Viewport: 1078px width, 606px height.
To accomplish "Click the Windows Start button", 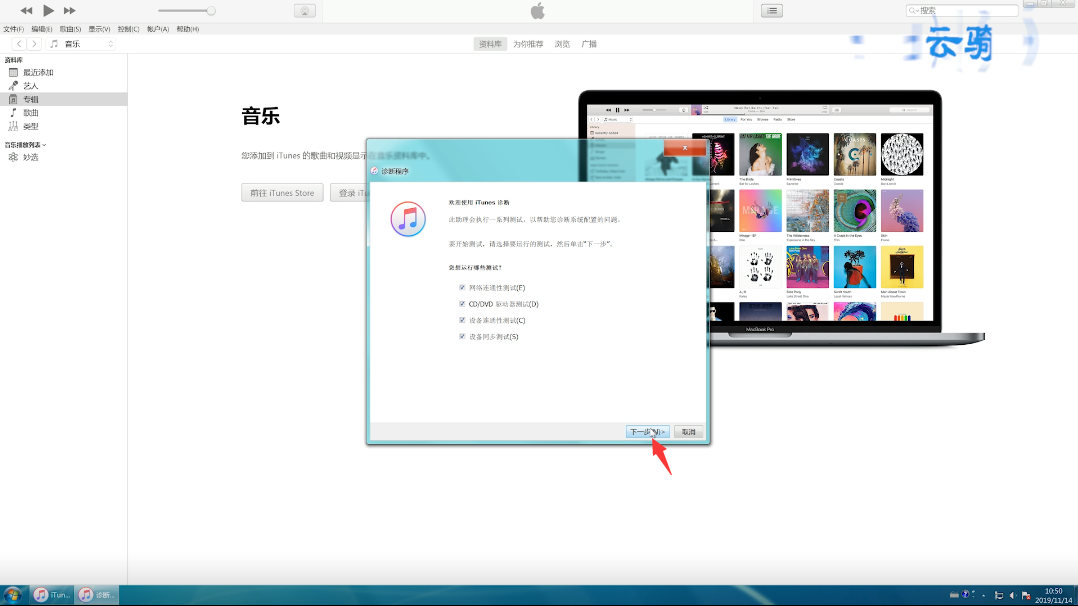I will [x=12, y=595].
